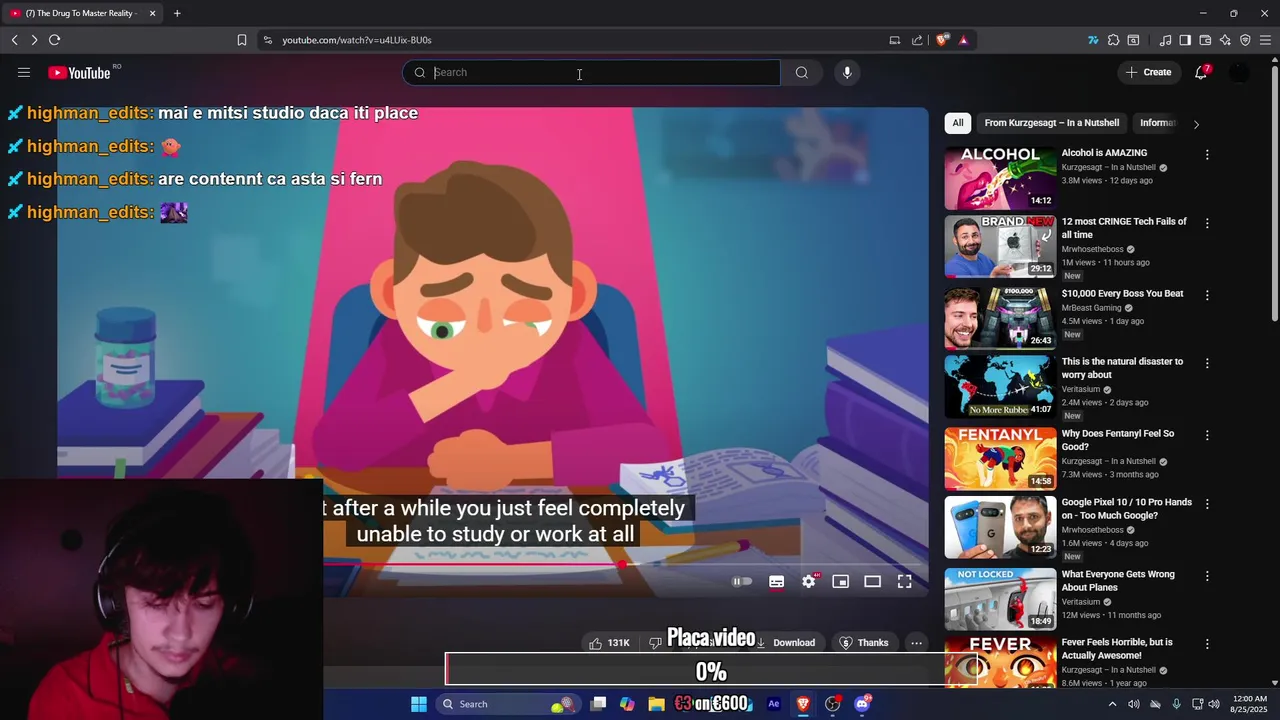Open the three-dot more actions under the video

pos(916,643)
